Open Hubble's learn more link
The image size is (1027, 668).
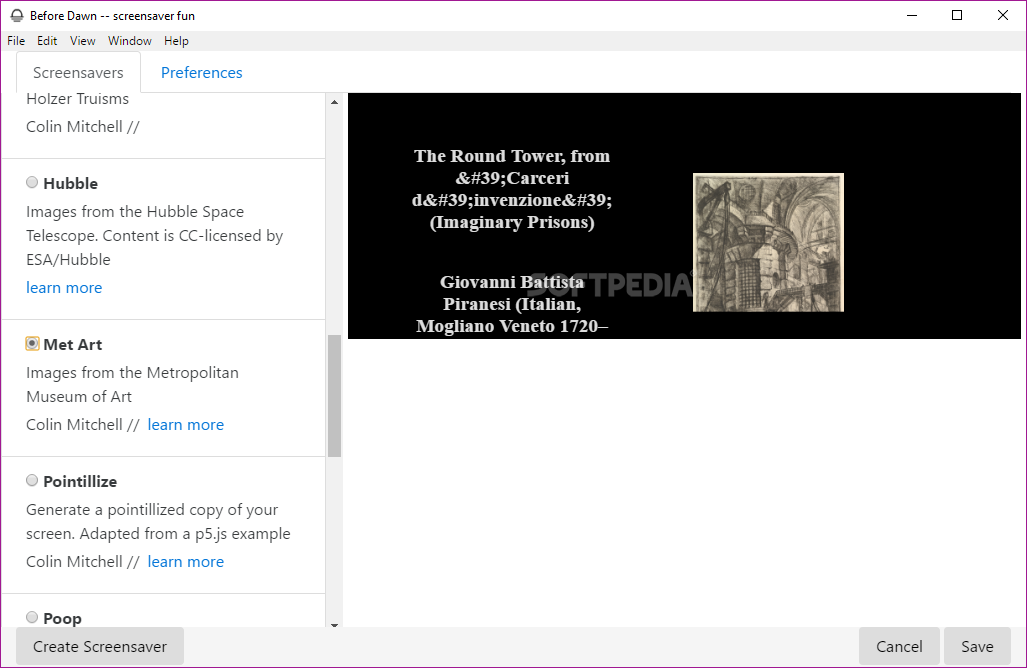64,288
